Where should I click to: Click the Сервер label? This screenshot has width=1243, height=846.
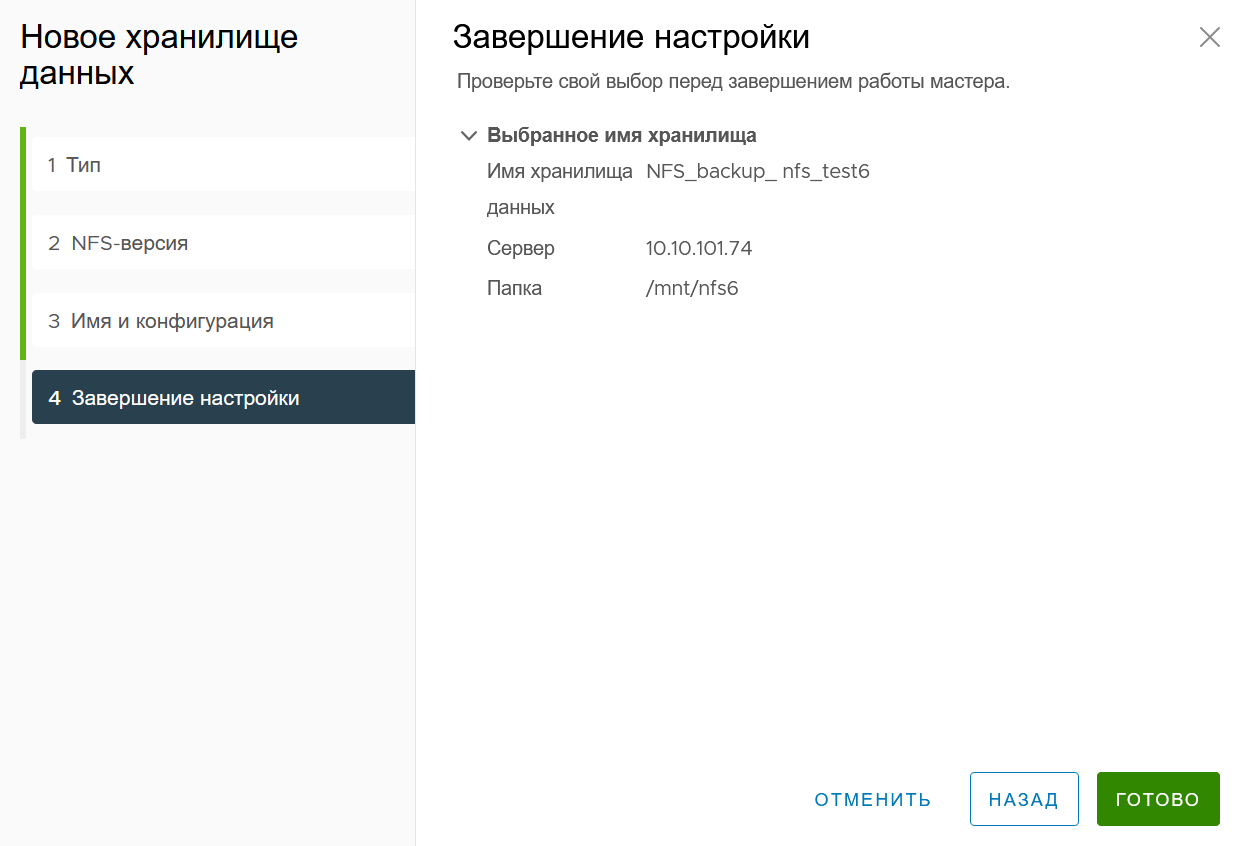521,248
